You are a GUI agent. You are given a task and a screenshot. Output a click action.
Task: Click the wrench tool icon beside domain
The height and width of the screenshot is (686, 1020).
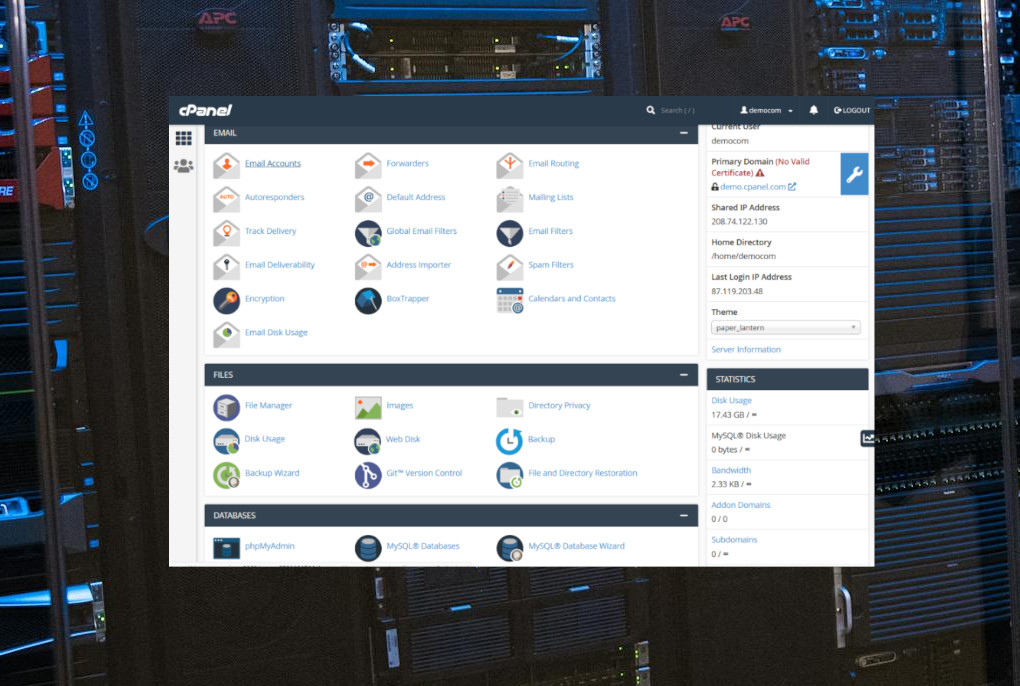(x=854, y=174)
